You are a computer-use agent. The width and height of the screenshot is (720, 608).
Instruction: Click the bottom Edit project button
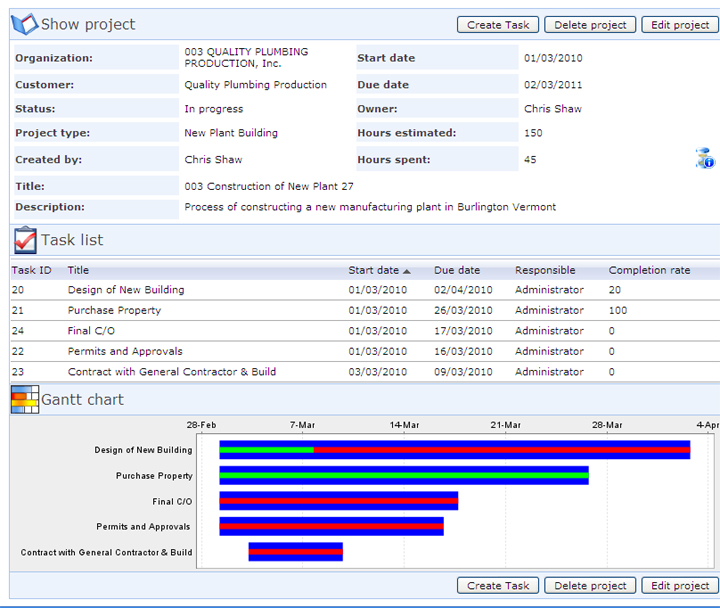tap(680, 585)
